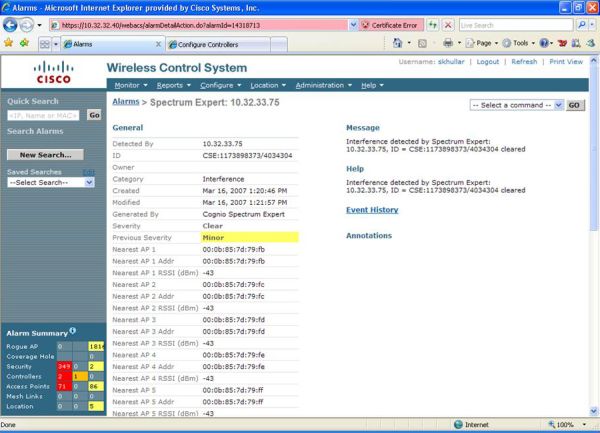Viewport: 600px width, 433px height.
Task: Click the Access Points red 71 cell
Action: point(64,386)
